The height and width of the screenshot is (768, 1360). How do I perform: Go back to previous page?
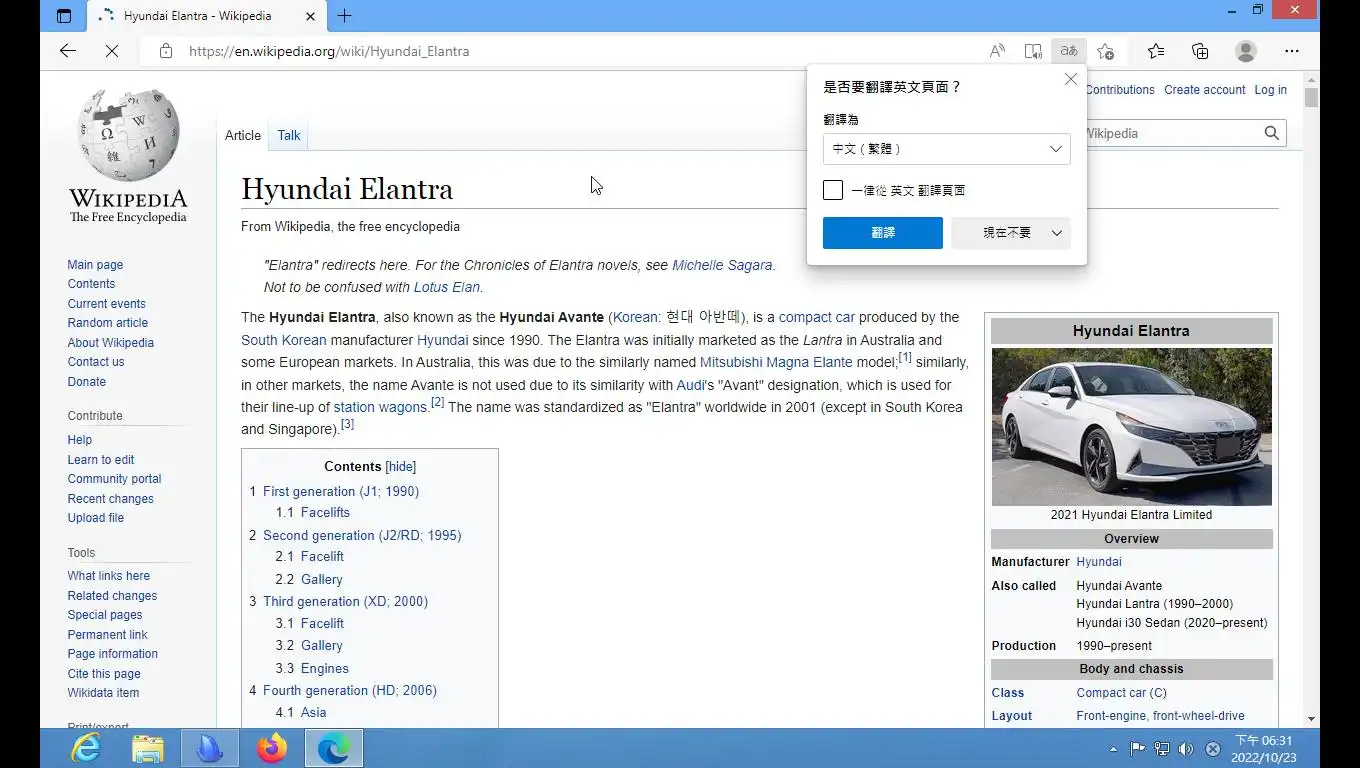tap(68, 51)
